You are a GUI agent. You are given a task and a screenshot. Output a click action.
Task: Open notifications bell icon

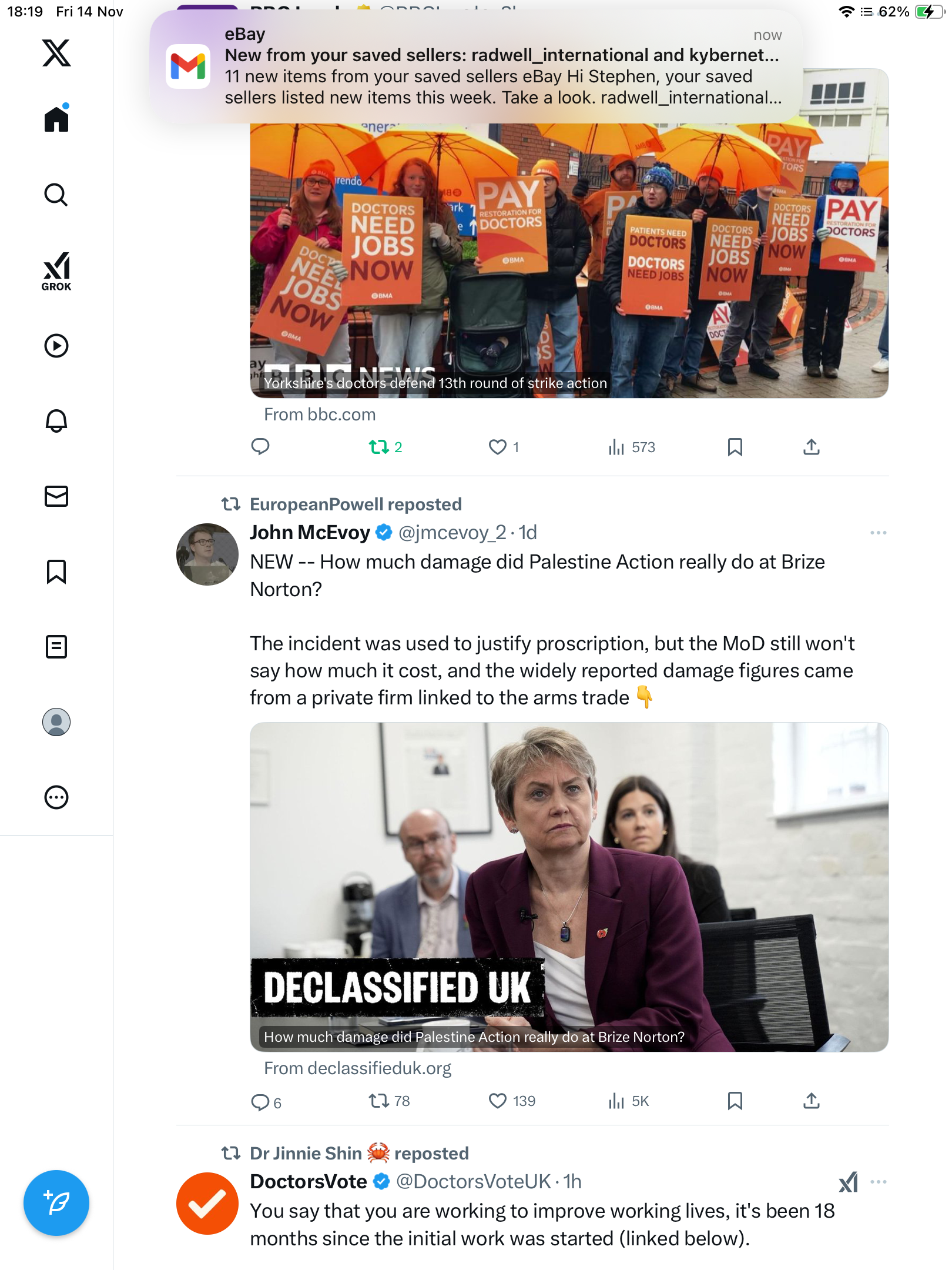(x=56, y=421)
